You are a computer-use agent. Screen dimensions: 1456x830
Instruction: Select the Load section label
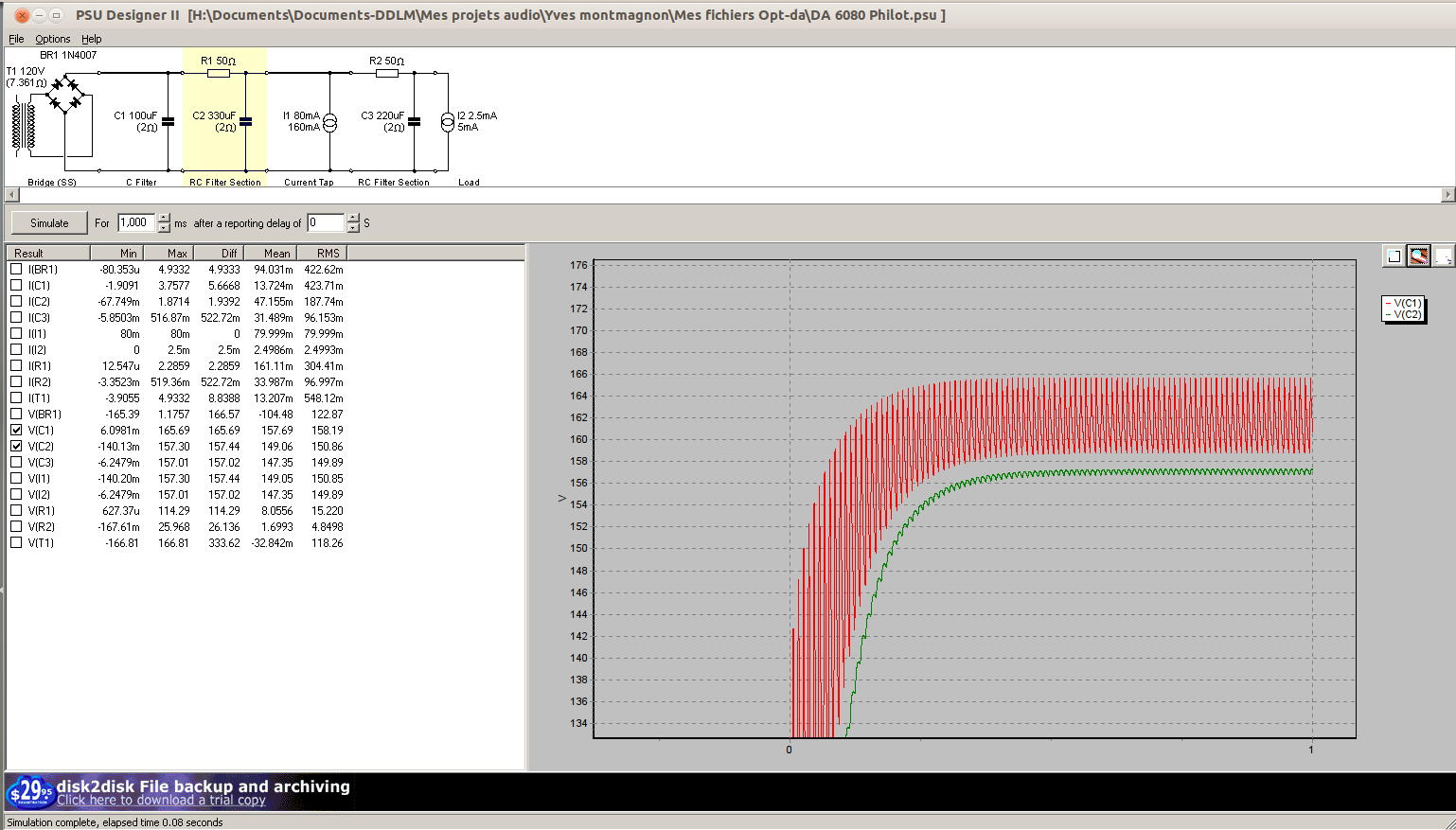[469, 182]
